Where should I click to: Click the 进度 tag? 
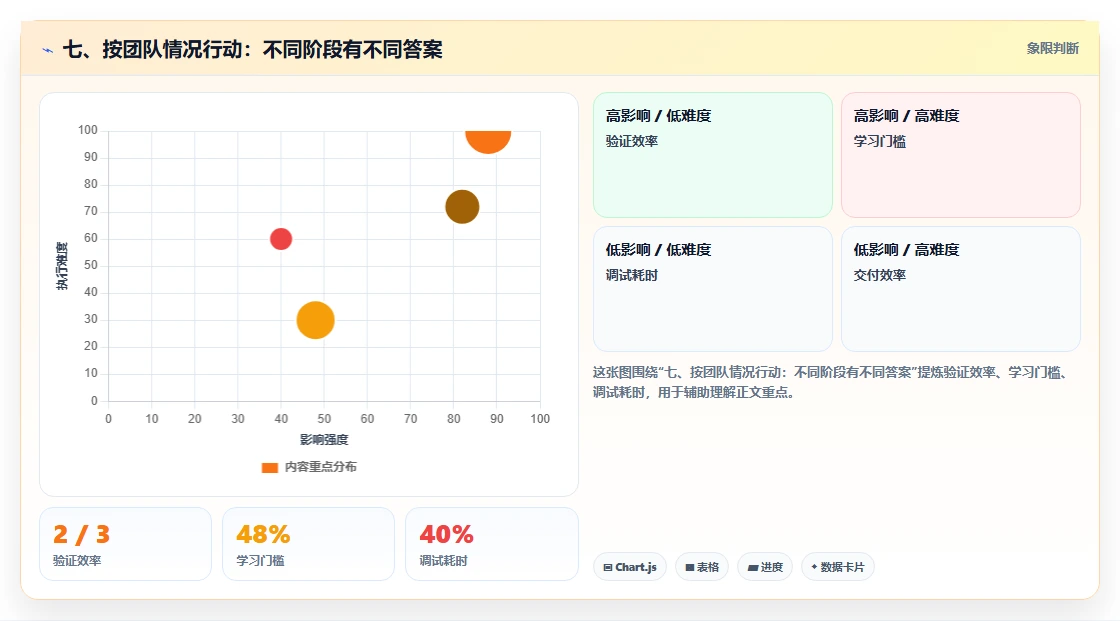pos(765,567)
